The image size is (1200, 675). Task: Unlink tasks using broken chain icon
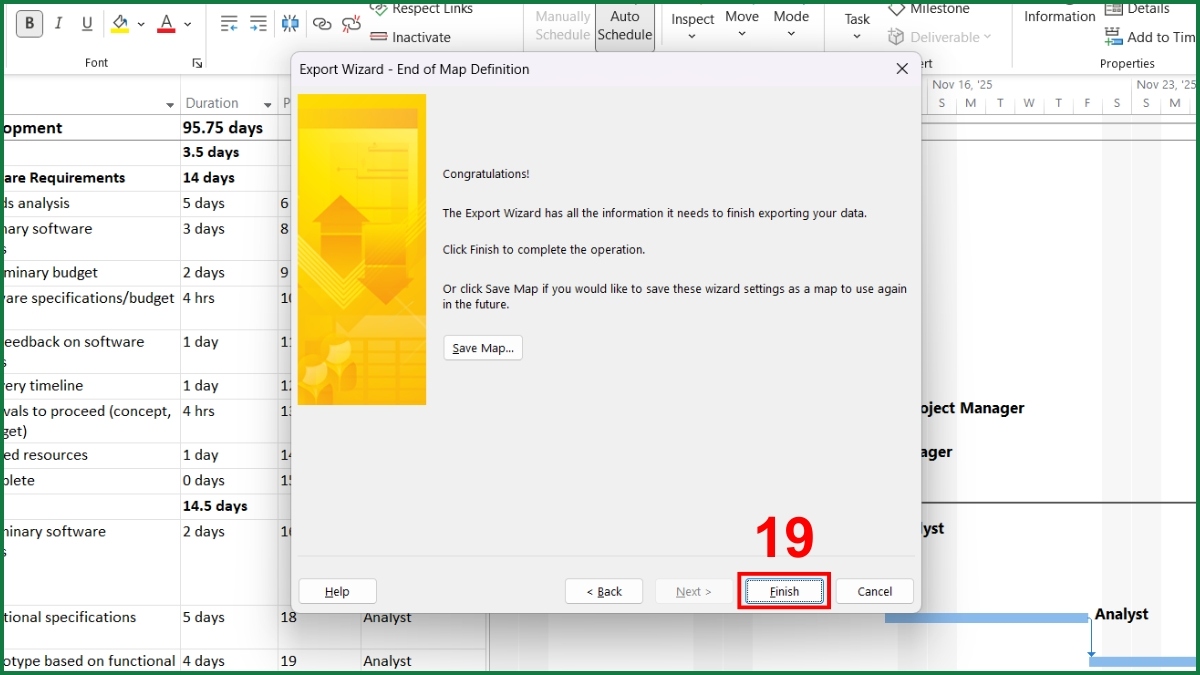351,22
